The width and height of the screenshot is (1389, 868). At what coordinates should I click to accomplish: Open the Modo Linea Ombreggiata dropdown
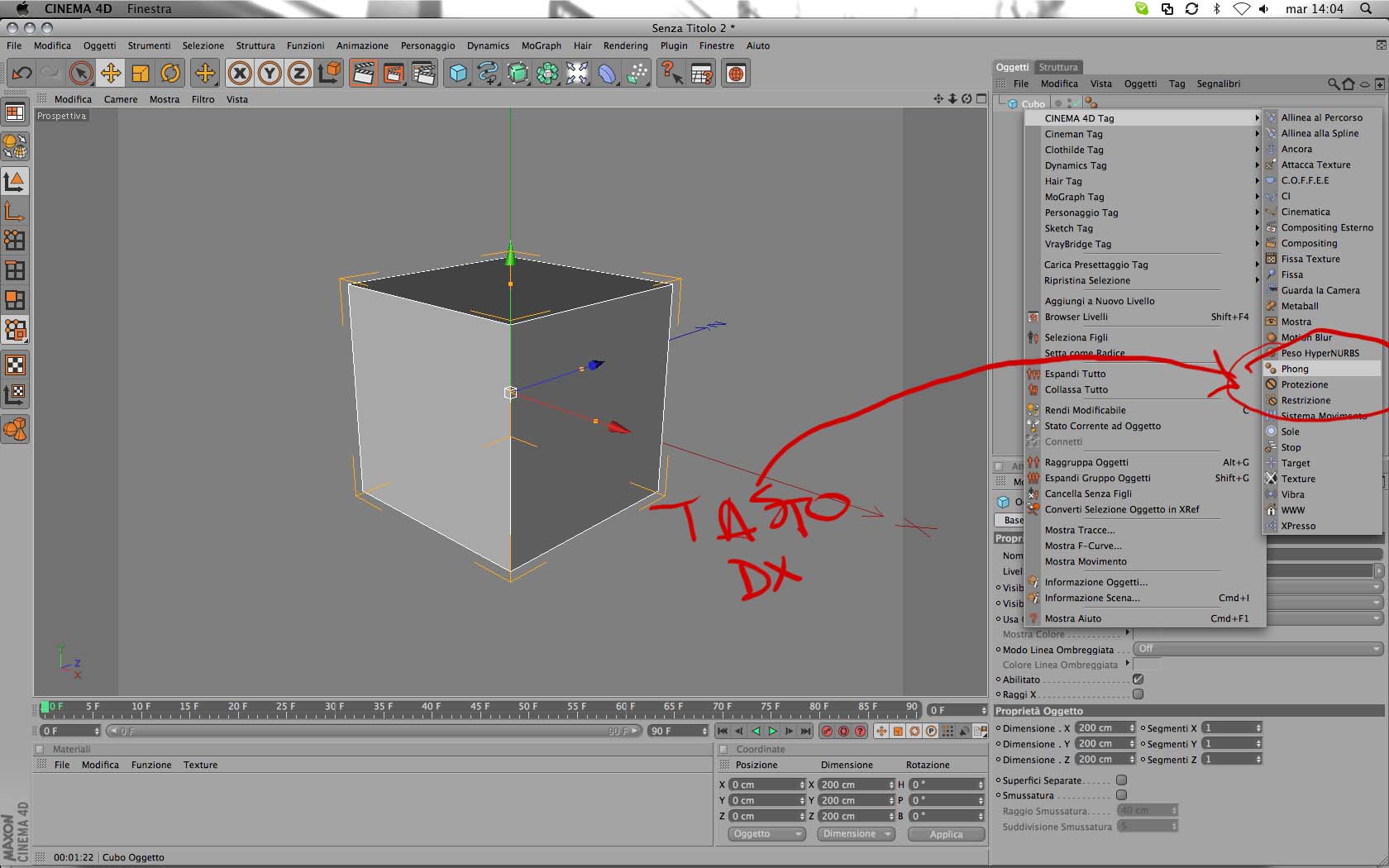1258,649
